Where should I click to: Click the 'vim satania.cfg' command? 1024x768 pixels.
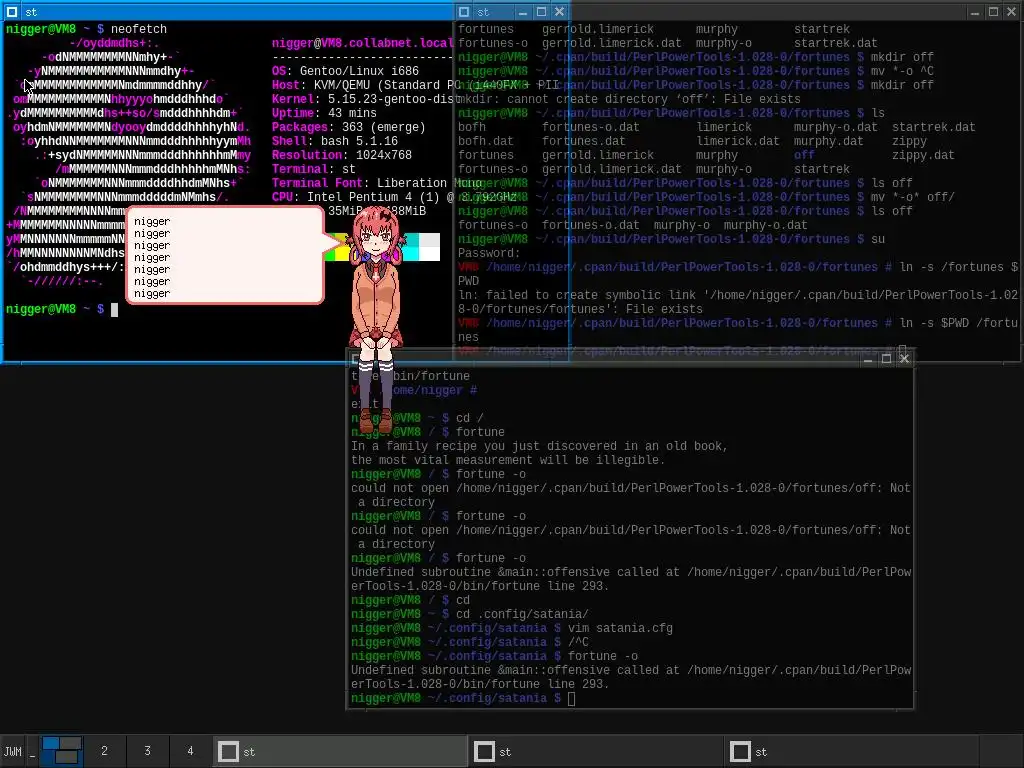click(x=620, y=628)
